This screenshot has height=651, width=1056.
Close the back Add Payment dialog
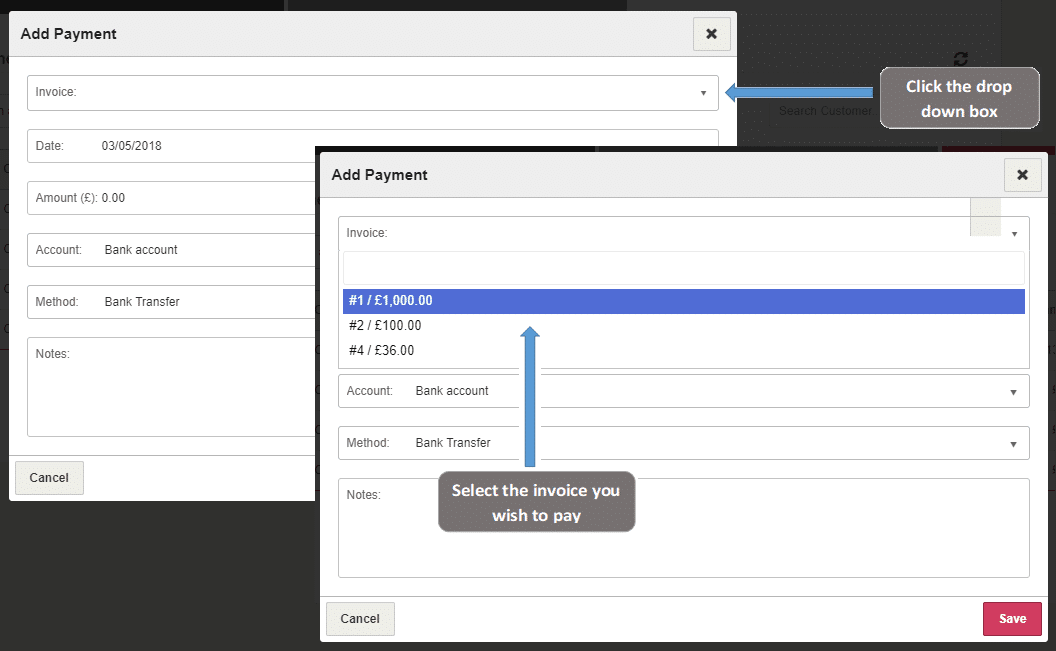click(x=711, y=34)
